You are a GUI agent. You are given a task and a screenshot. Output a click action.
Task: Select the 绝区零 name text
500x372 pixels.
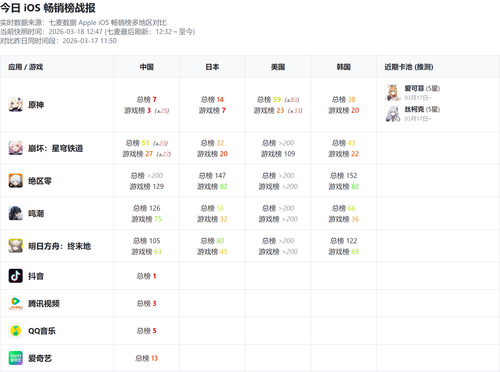pyautogui.click(x=40, y=181)
